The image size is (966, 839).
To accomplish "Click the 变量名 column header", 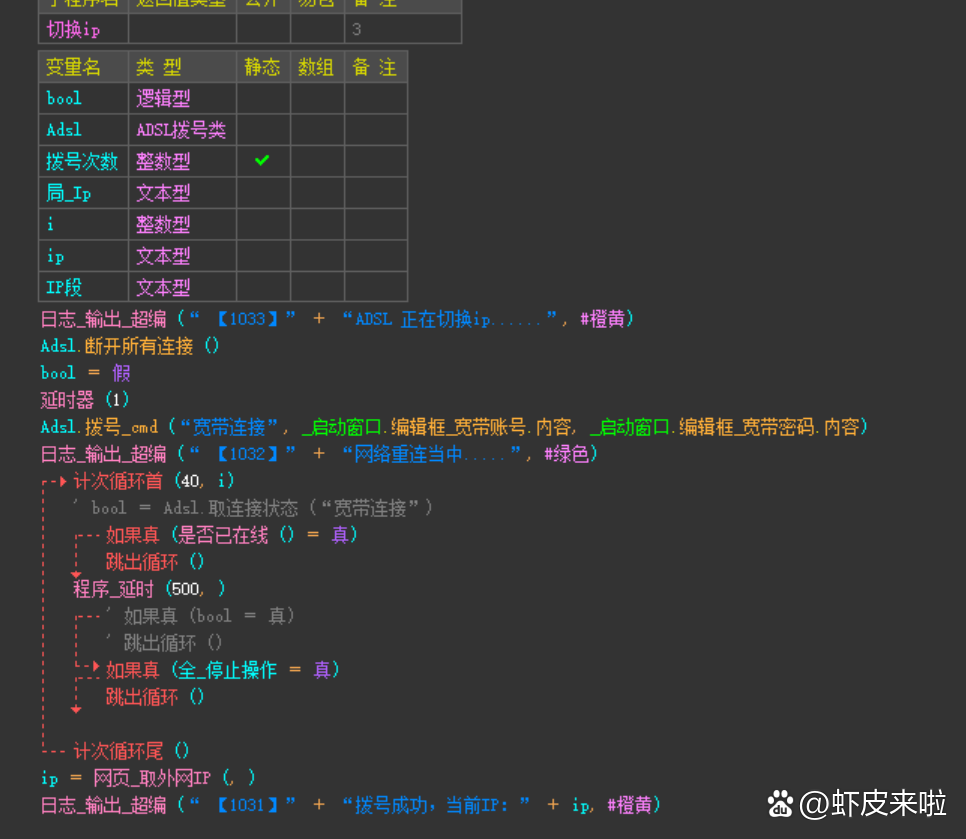I will click(x=74, y=67).
